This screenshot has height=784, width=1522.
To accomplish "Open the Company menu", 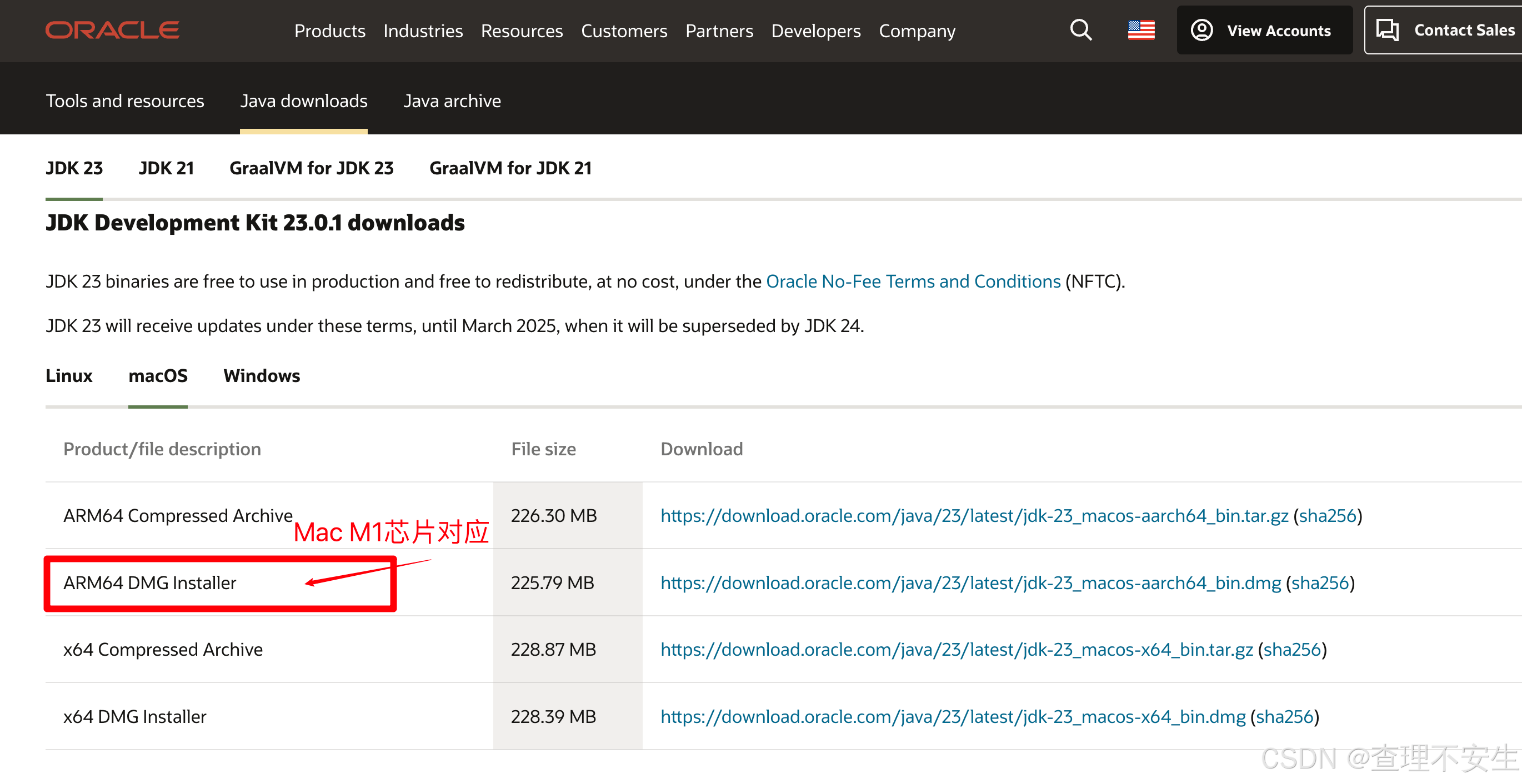I will 917,31.
